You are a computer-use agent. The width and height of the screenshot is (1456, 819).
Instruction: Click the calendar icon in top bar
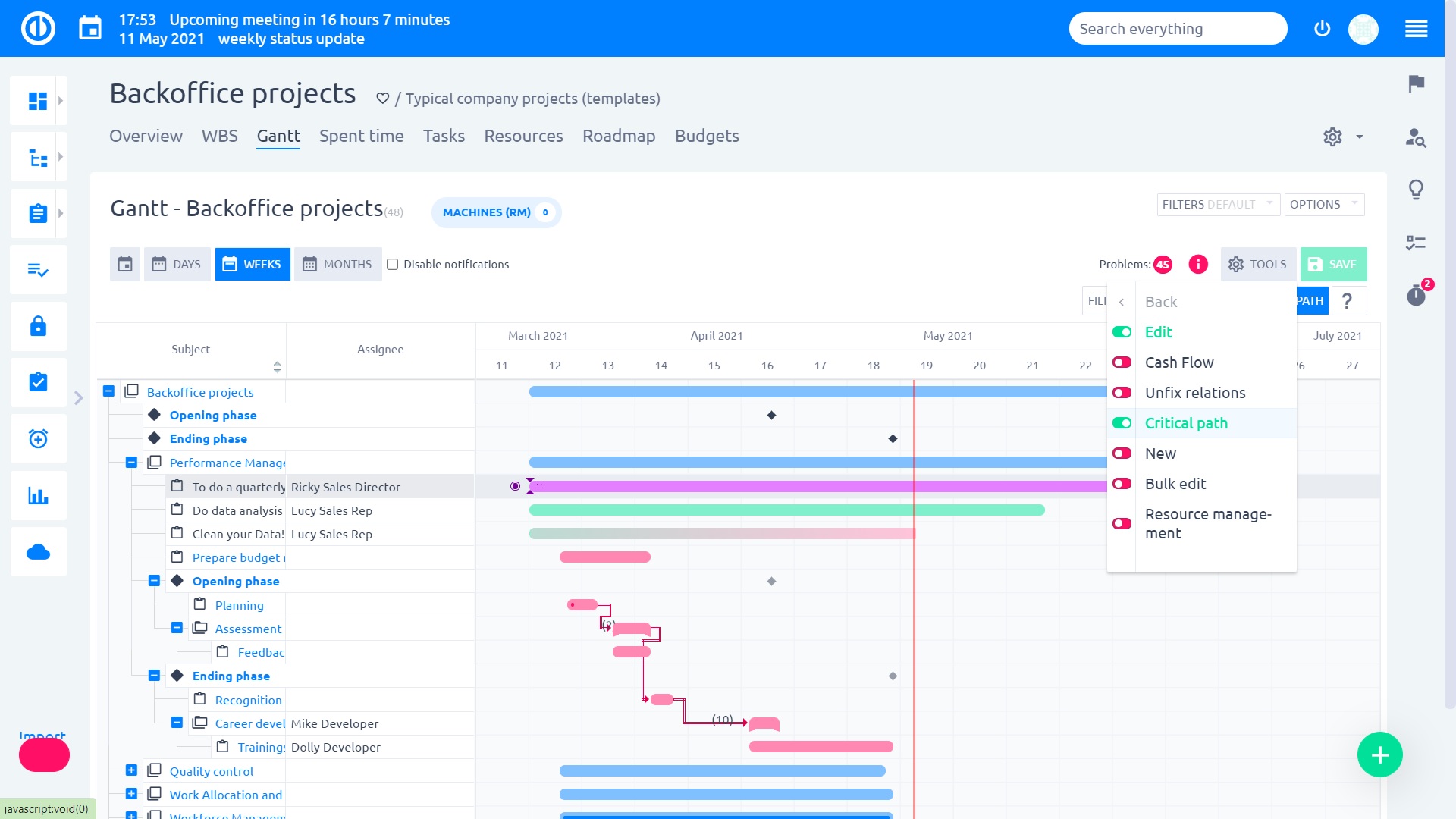coord(90,29)
